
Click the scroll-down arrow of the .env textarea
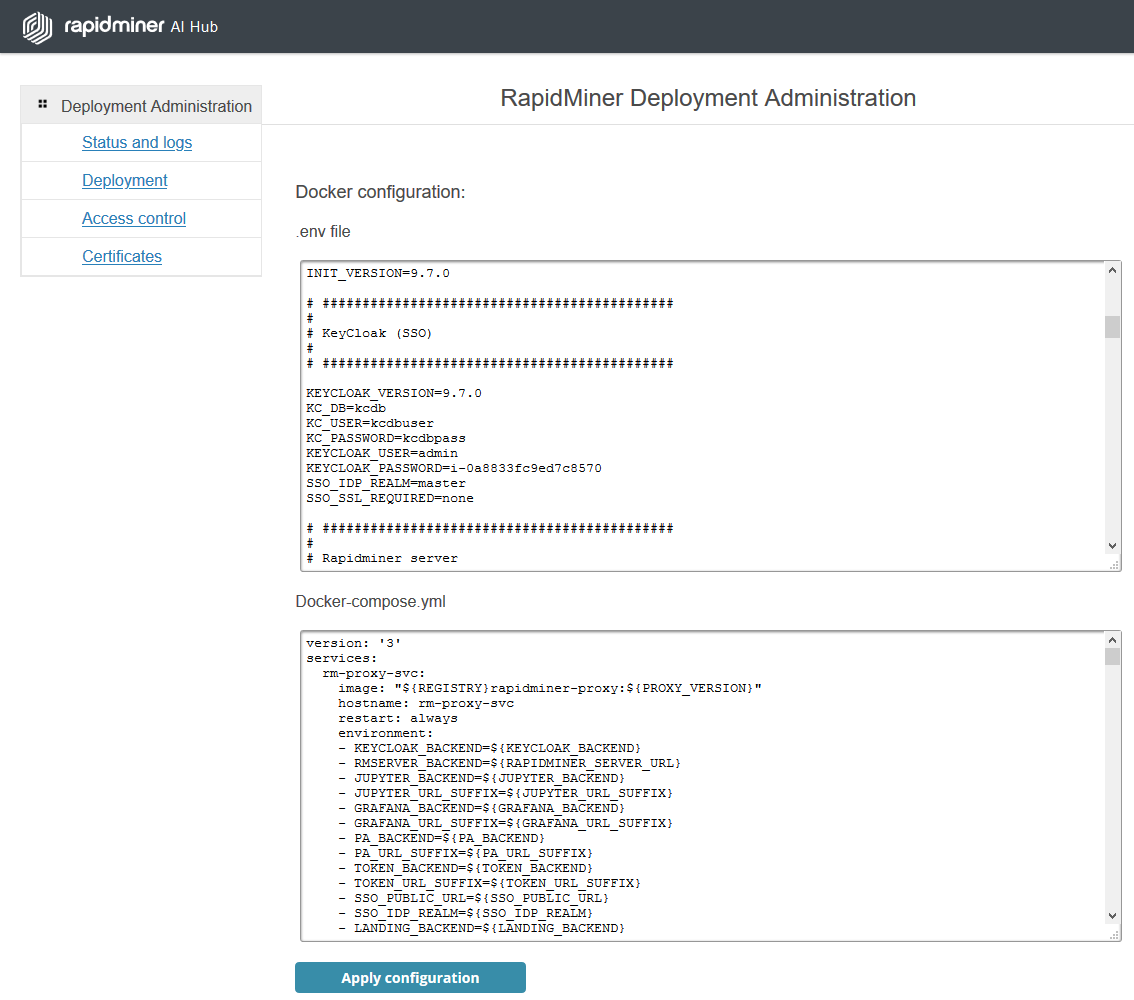[1112, 546]
